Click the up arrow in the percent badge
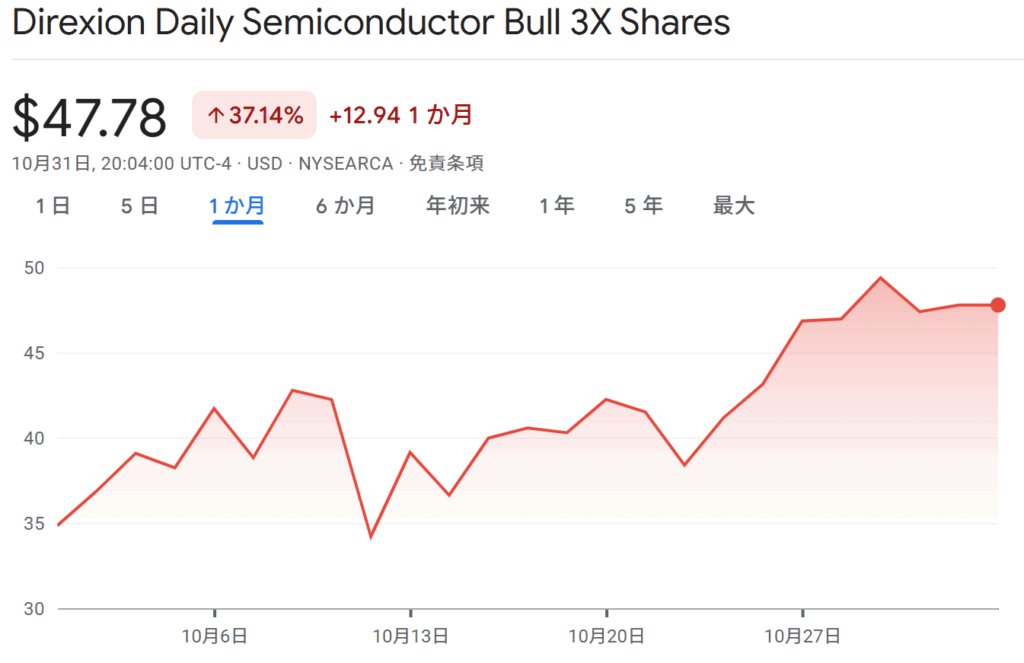This screenshot has width=1024, height=663. pyautogui.click(x=214, y=116)
